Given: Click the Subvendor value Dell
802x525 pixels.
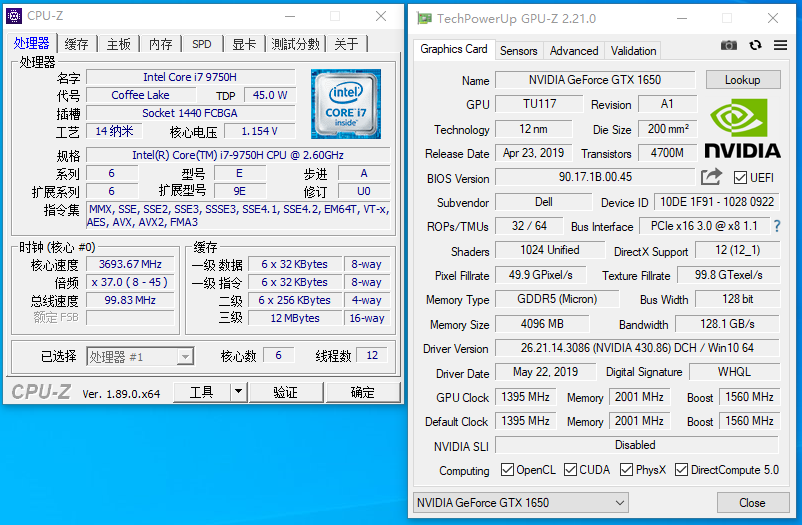Looking at the screenshot, I should pyautogui.click(x=543, y=202).
